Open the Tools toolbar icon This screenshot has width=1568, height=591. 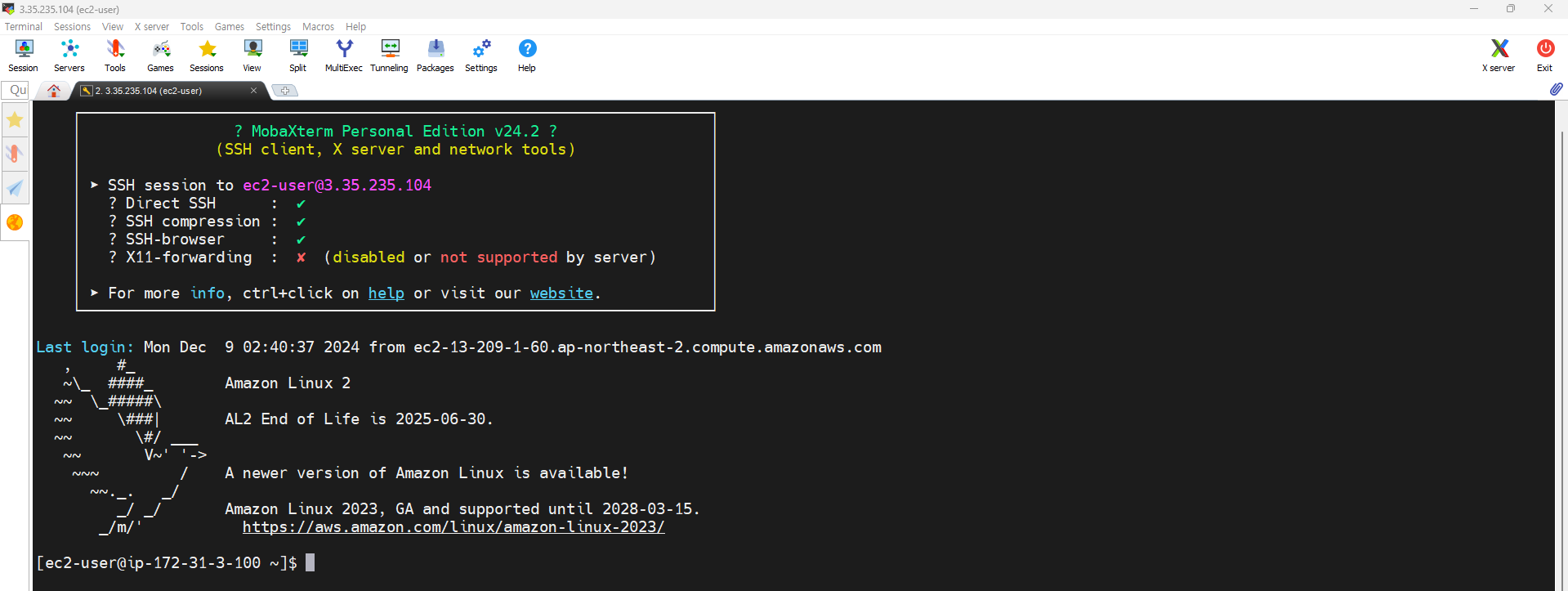[x=115, y=56]
